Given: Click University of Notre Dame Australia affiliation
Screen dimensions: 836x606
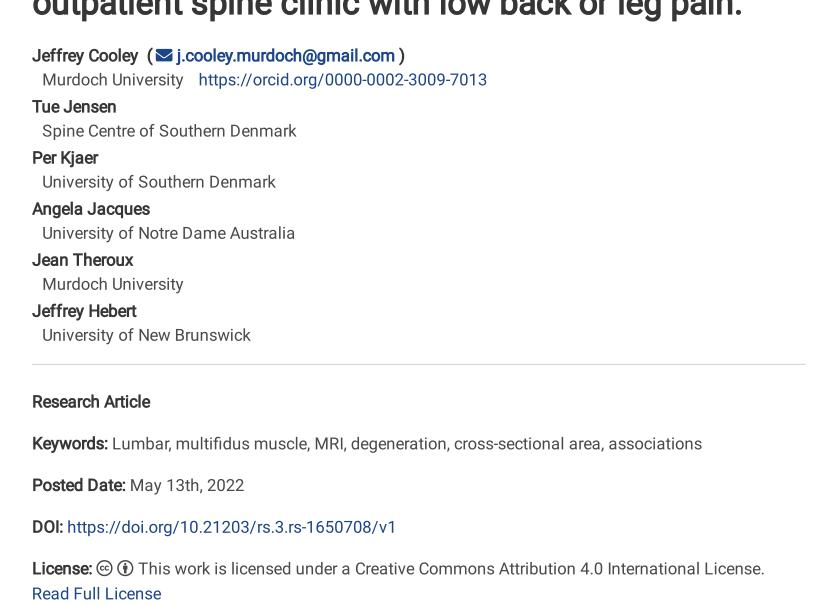Looking at the screenshot, I should click(168, 233).
